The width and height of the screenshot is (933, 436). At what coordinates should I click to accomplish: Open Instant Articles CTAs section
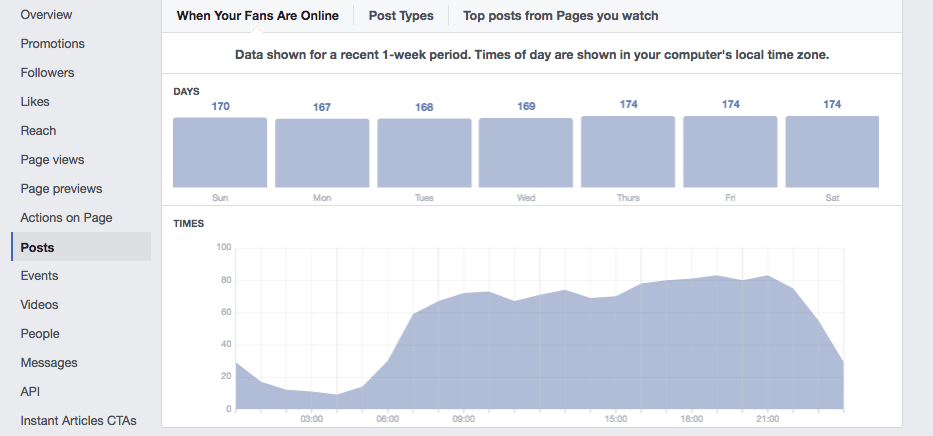pyautogui.click(x=79, y=421)
